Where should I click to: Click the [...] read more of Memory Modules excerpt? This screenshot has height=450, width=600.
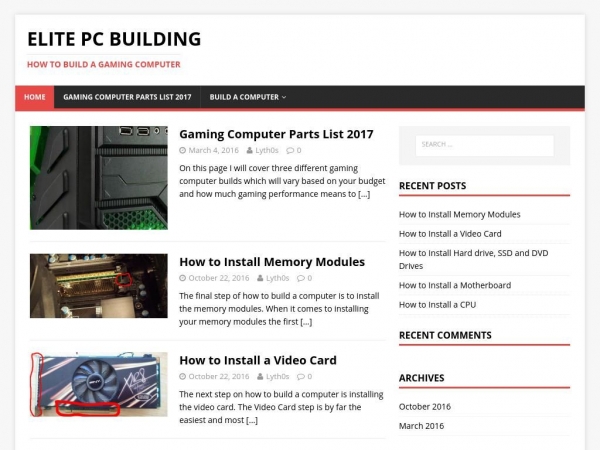tap(306, 322)
